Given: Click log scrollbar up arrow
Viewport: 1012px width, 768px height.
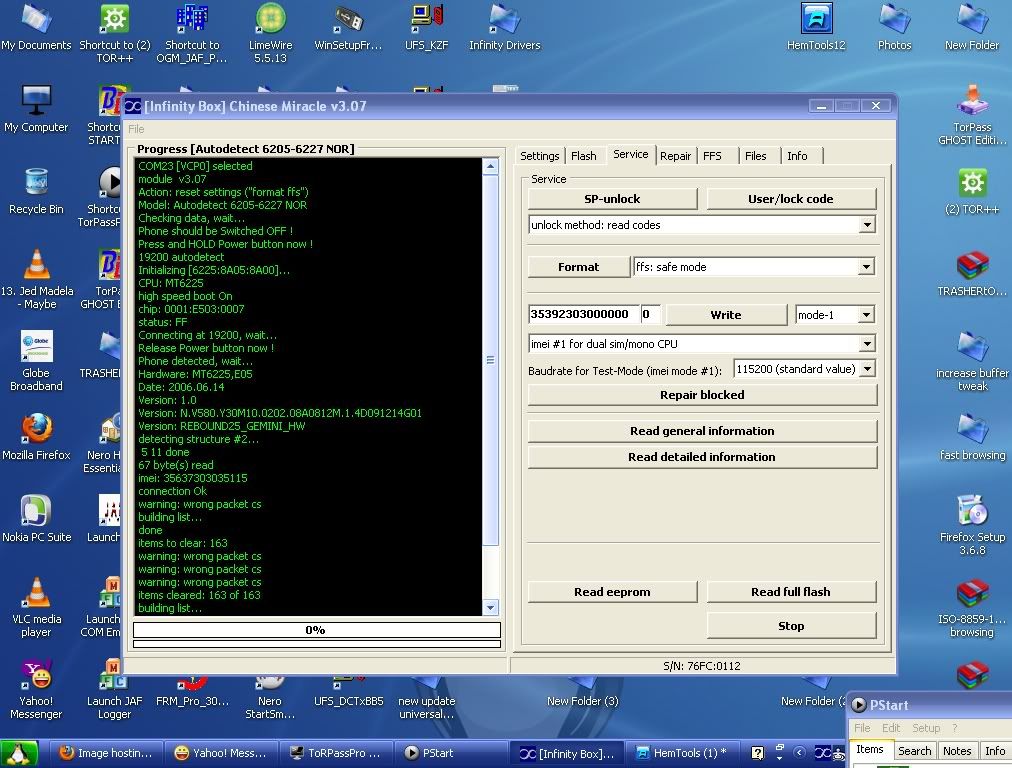Looking at the screenshot, I should click(491, 167).
